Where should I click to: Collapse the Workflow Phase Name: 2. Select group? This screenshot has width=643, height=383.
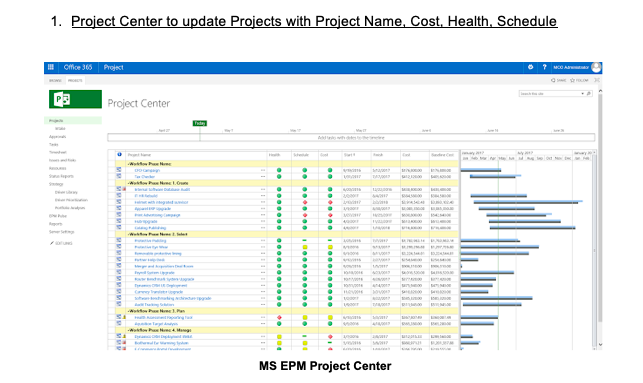(128, 235)
